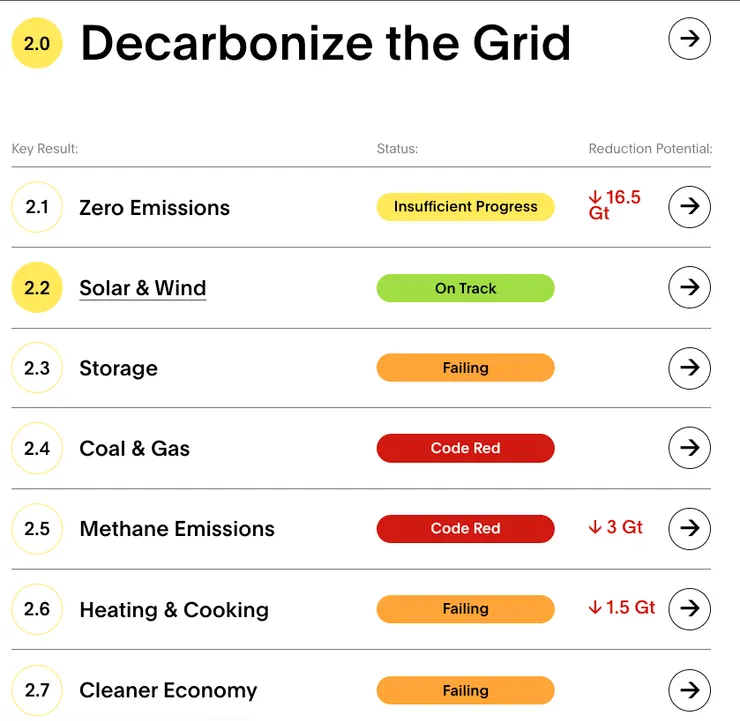Click the Heating & Cooking title
The height and width of the screenshot is (721, 740).
[174, 609]
